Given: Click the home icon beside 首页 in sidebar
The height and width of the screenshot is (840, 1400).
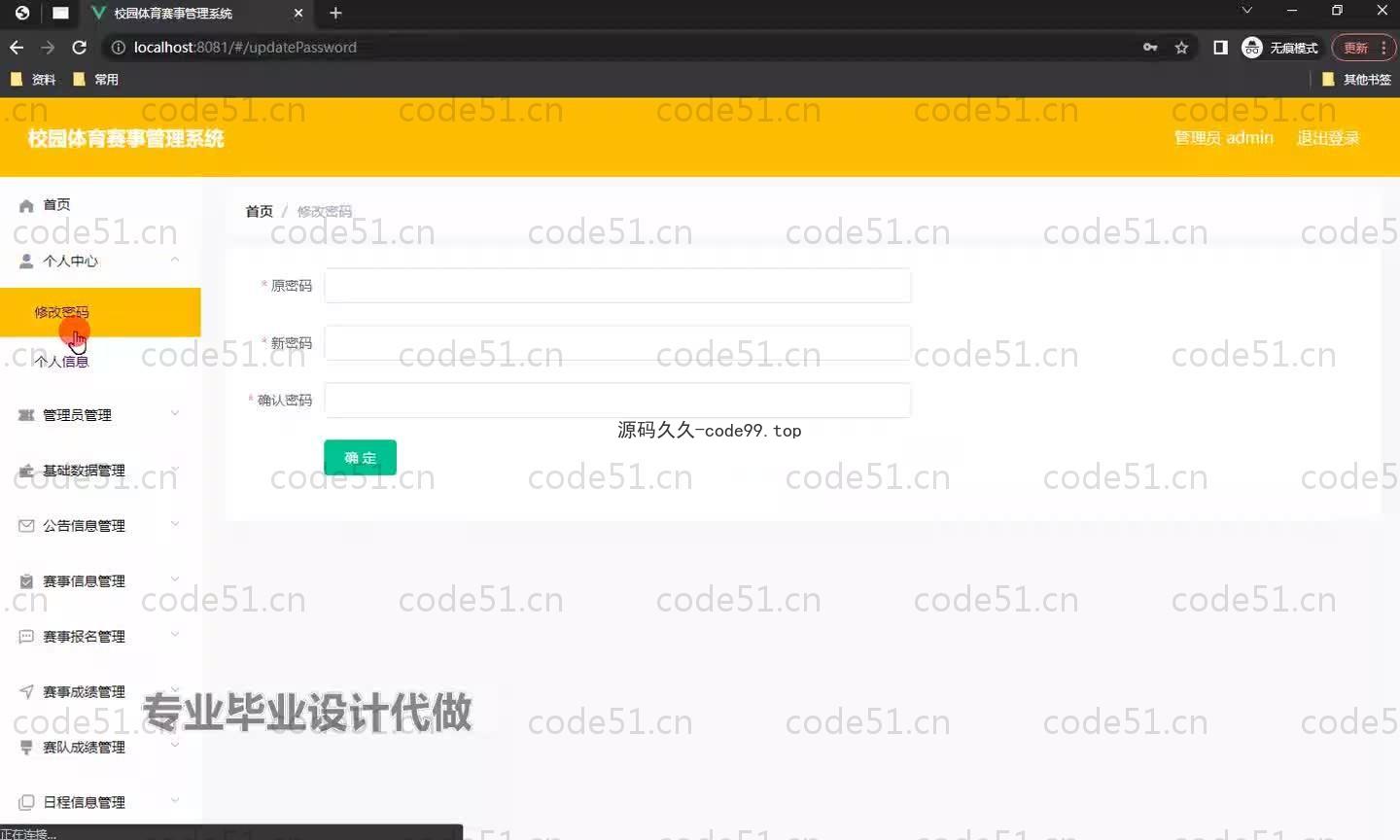Looking at the screenshot, I should click(x=26, y=205).
